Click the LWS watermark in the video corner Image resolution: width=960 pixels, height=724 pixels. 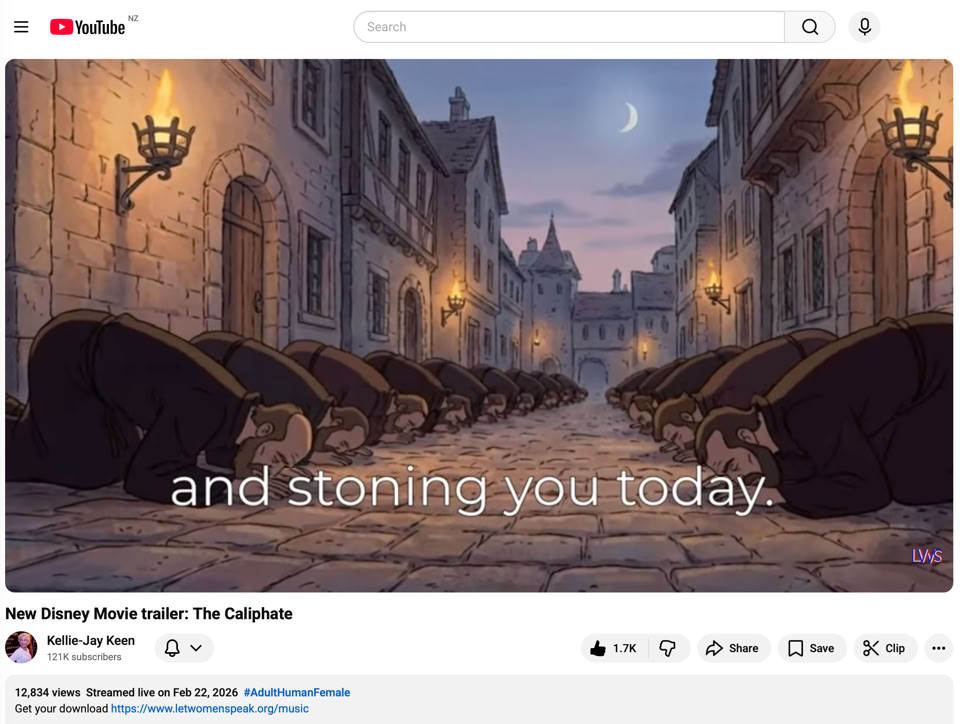926,556
